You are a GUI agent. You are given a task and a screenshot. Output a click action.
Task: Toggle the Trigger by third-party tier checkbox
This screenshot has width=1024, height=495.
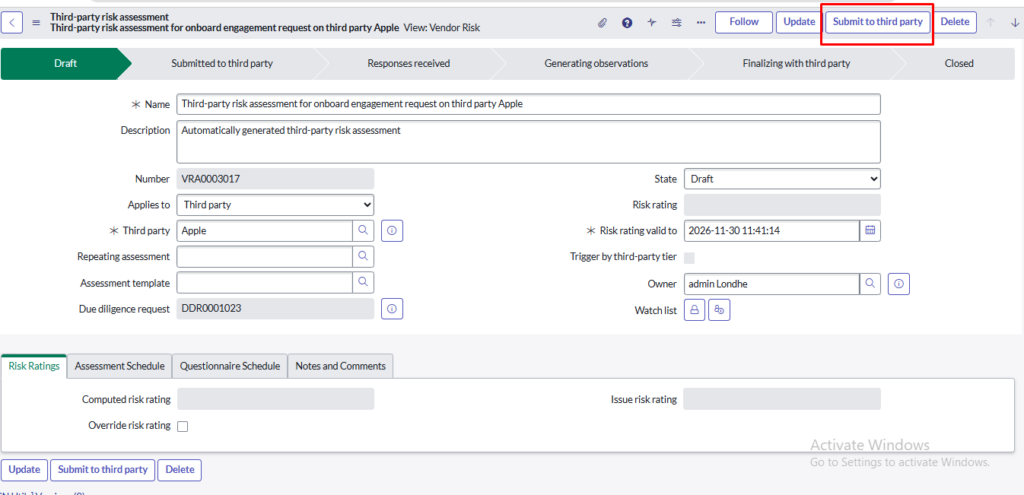689,257
